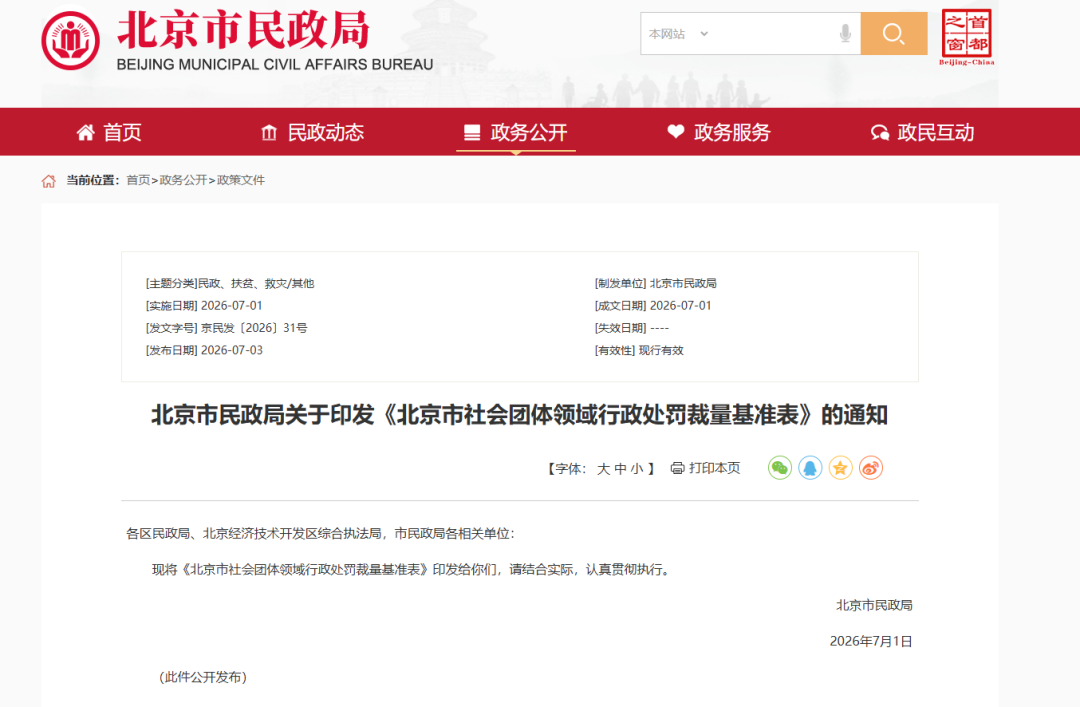The width and height of the screenshot is (1080, 707).
Task: Follow the 政策文件 breadcrumb link
Action: pyautogui.click(x=240, y=180)
